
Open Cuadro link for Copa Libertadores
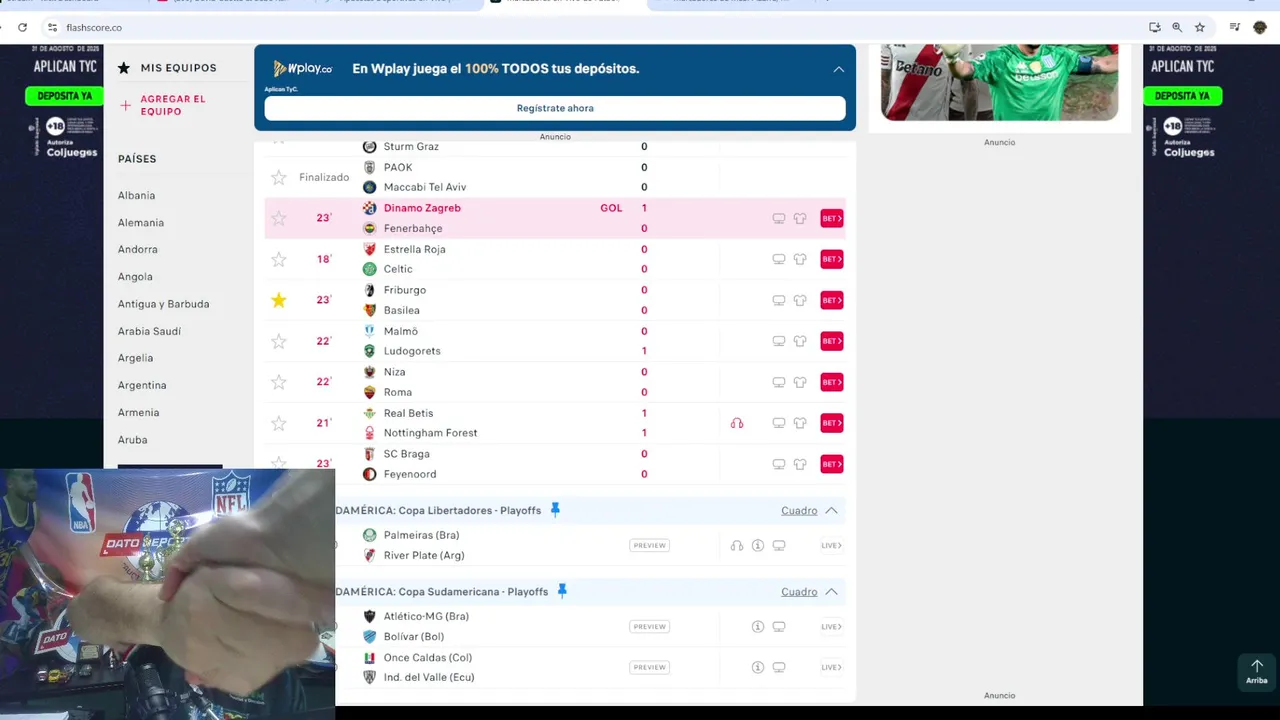pyautogui.click(x=799, y=511)
